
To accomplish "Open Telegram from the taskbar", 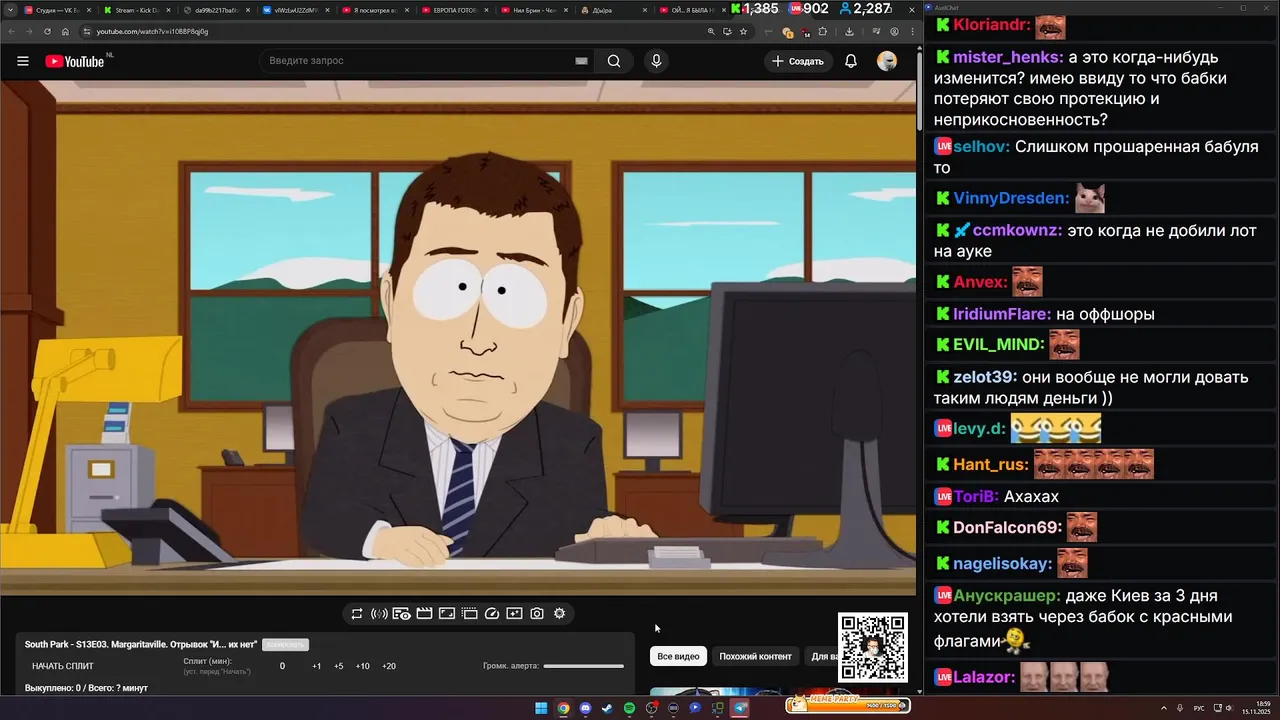I will [x=740, y=708].
